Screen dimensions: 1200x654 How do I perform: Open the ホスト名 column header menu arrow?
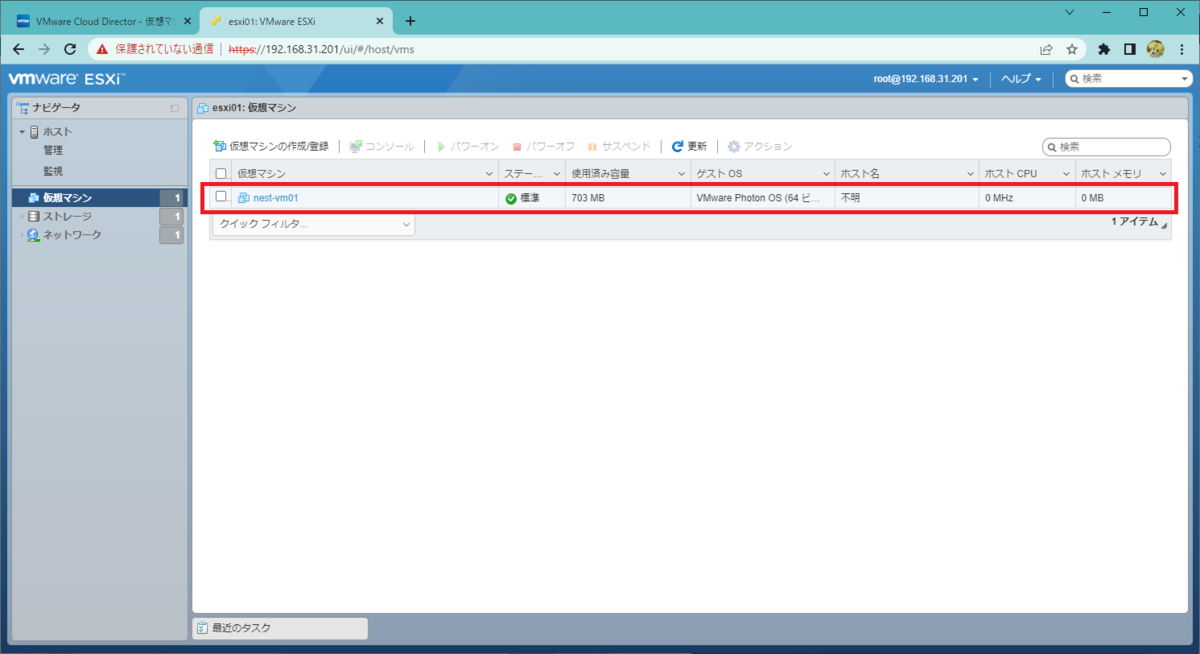(x=970, y=174)
